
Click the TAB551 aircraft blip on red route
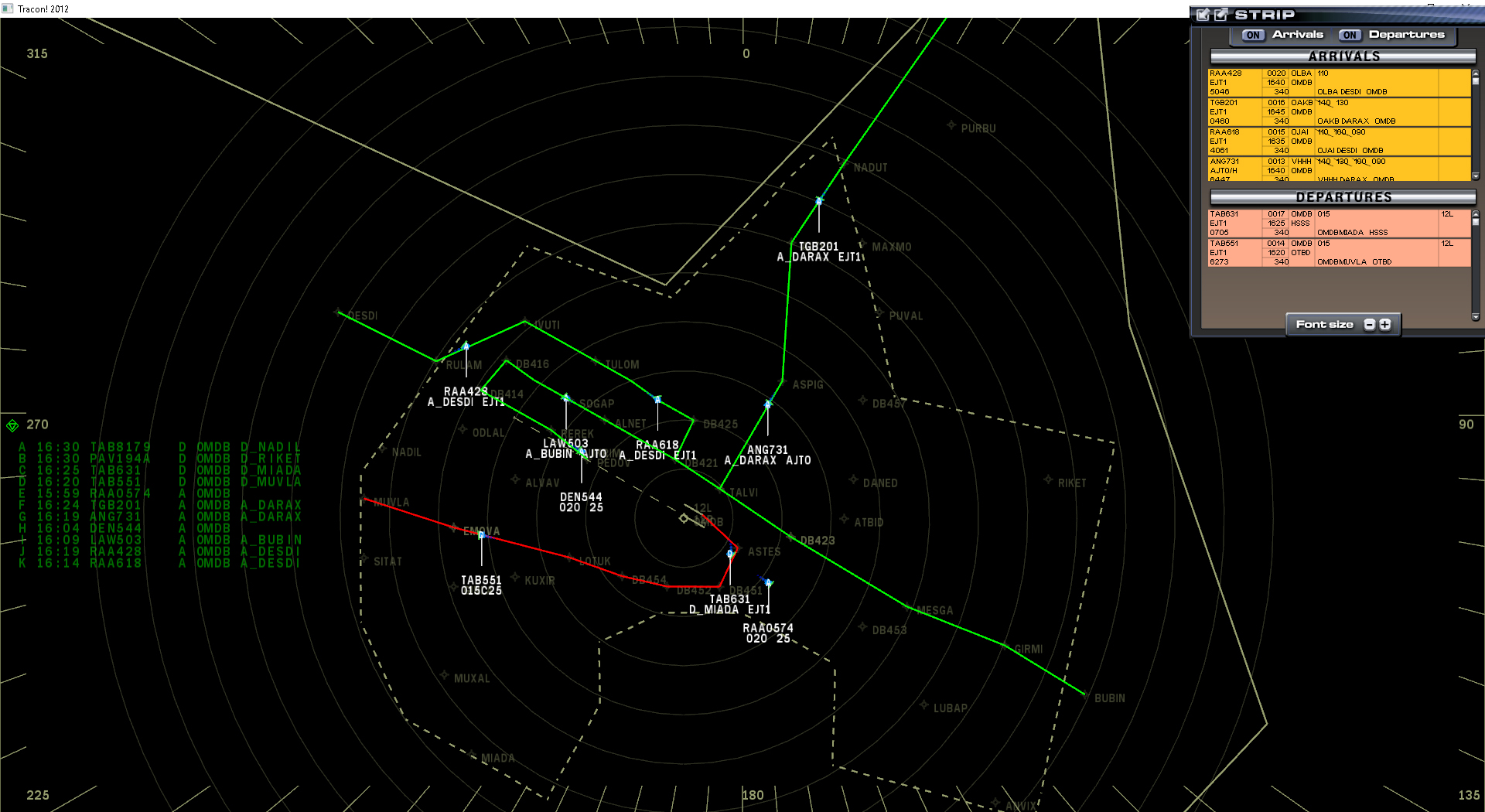click(x=481, y=534)
